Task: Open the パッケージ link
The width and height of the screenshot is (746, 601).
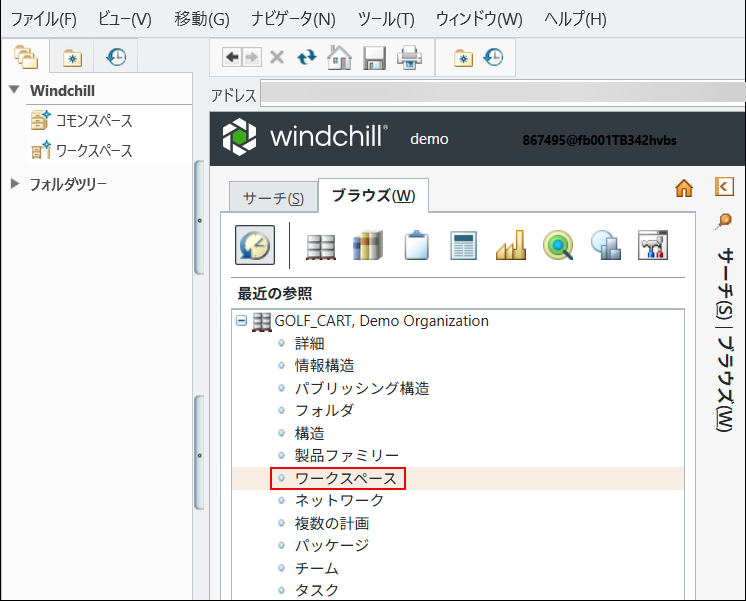Action: click(332, 545)
